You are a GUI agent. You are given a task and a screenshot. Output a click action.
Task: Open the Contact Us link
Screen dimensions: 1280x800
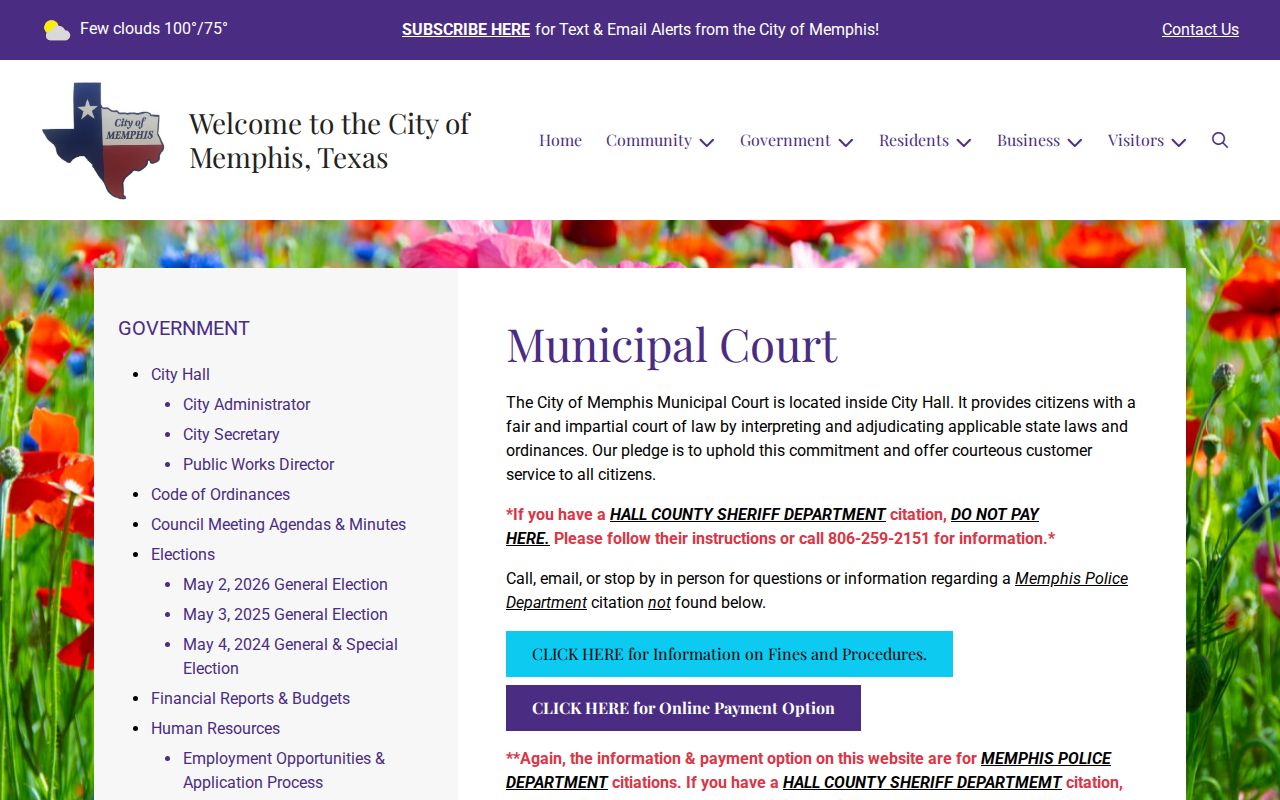1200,30
